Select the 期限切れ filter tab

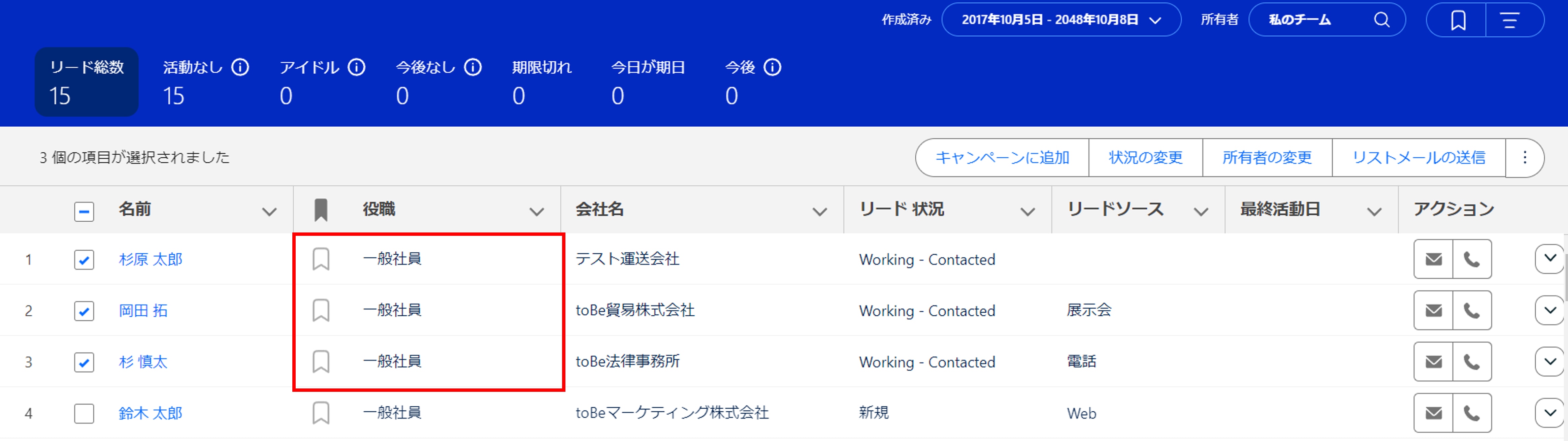(541, 82)
